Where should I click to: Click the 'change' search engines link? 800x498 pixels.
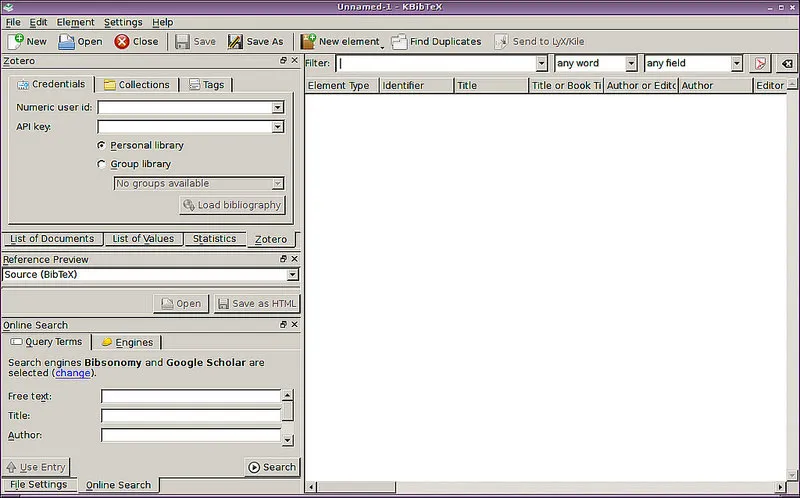point(72,373)
